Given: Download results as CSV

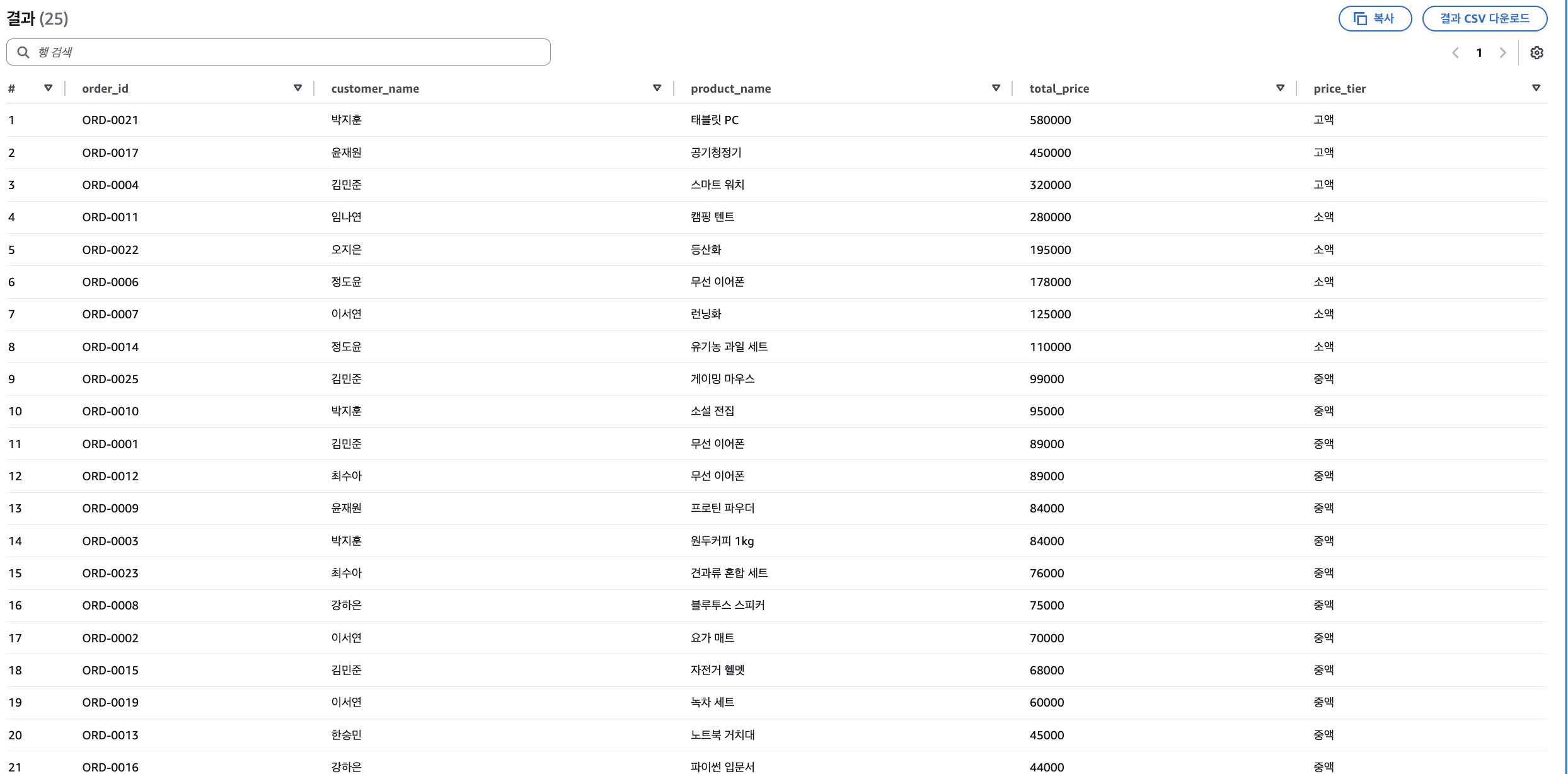Looking at the screenshot, I should click(x=1484, y=19).
